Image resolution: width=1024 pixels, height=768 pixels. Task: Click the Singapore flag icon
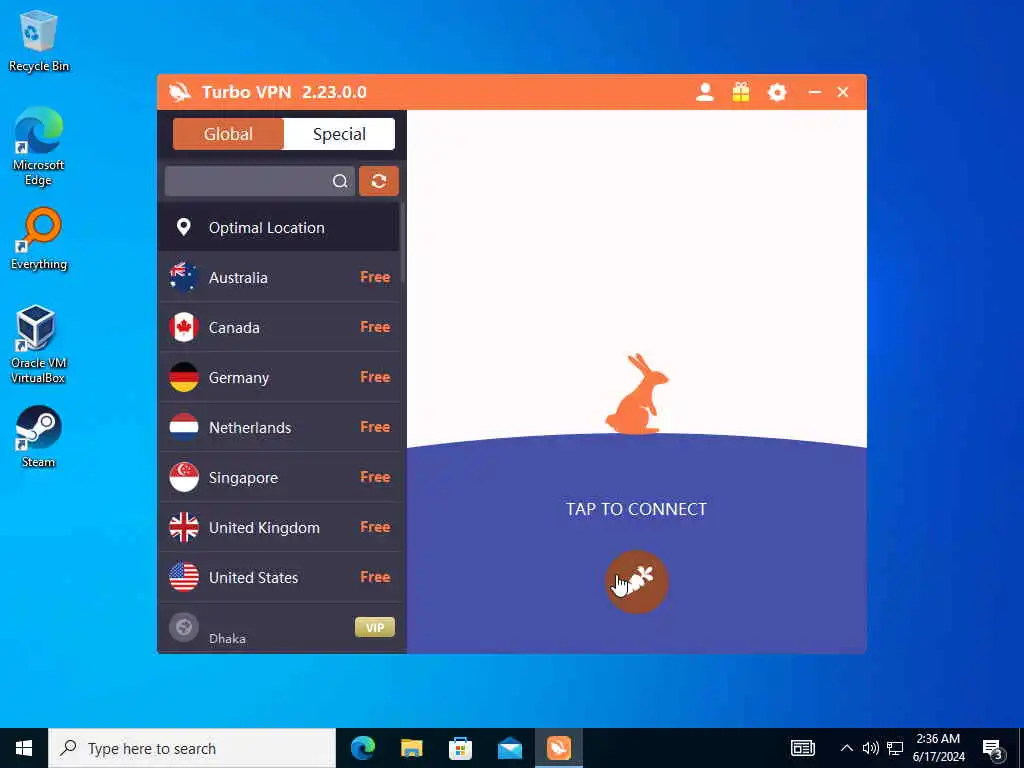click(184, 477)
